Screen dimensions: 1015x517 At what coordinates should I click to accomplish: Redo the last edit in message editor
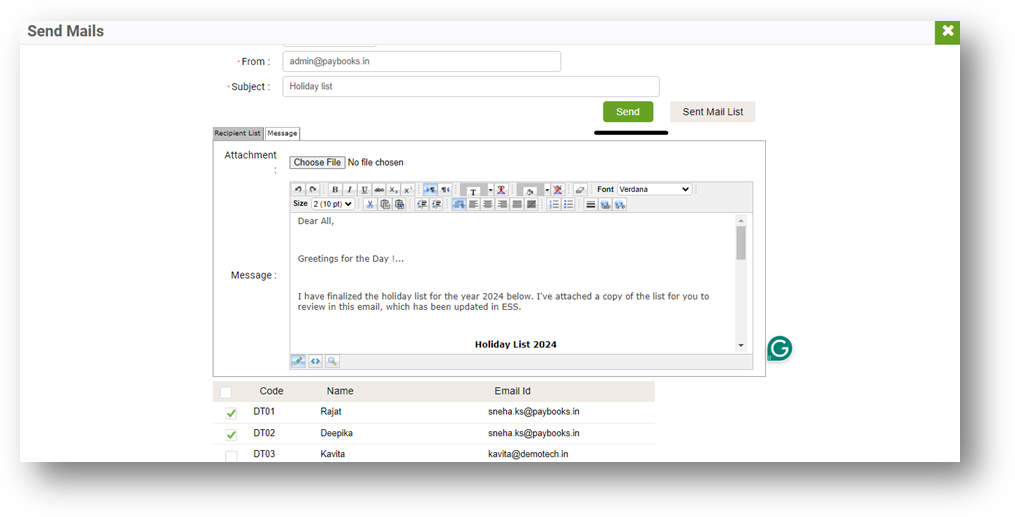pos(313,190)
